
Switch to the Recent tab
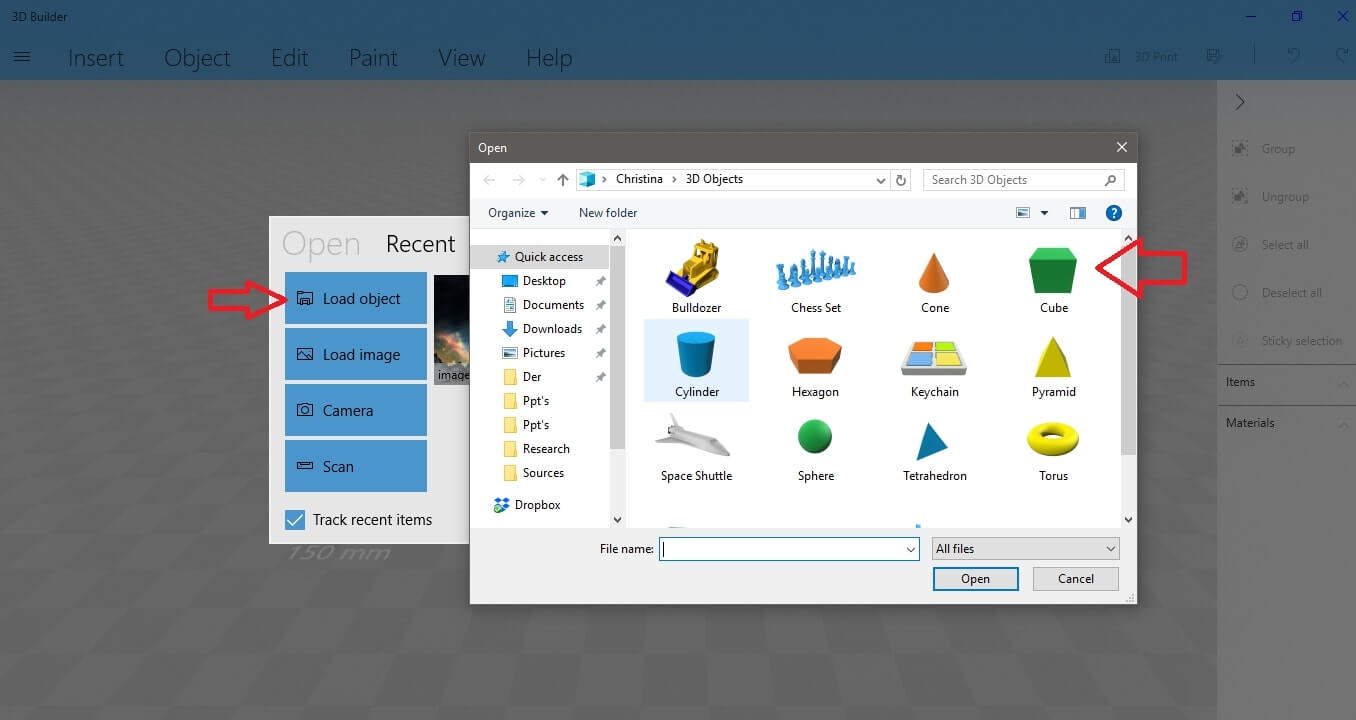[x=420, y=244]
